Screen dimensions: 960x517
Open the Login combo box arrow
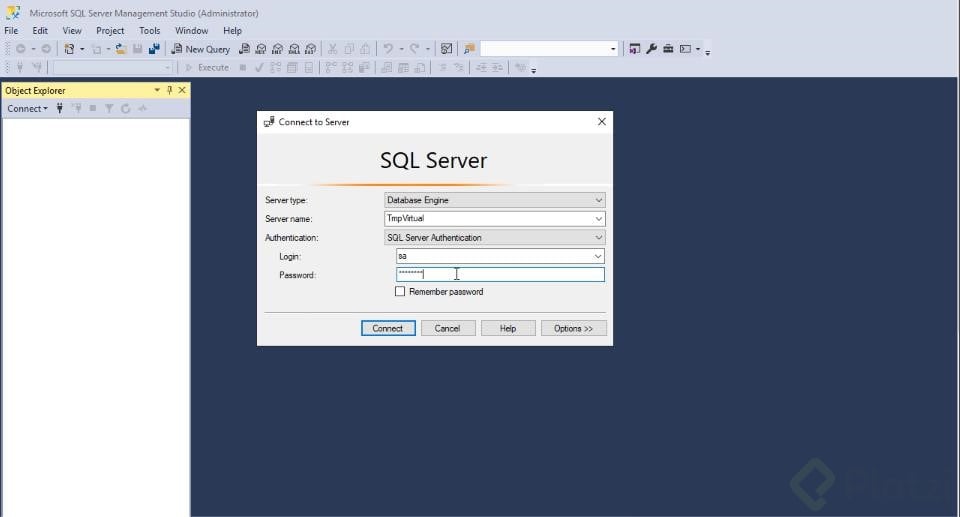coord(598,256)
